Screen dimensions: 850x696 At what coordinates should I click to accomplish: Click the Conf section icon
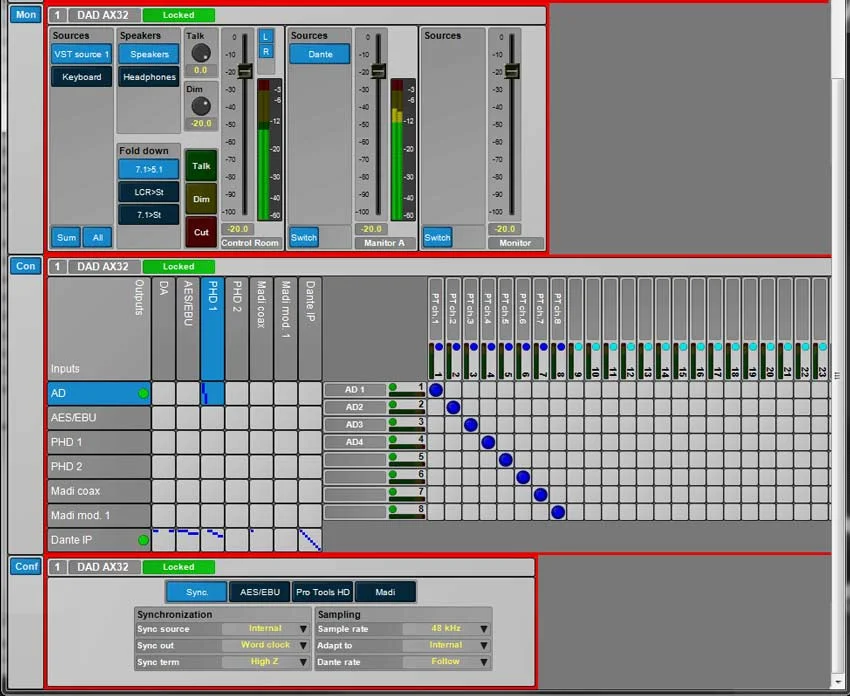pos(25,566)
